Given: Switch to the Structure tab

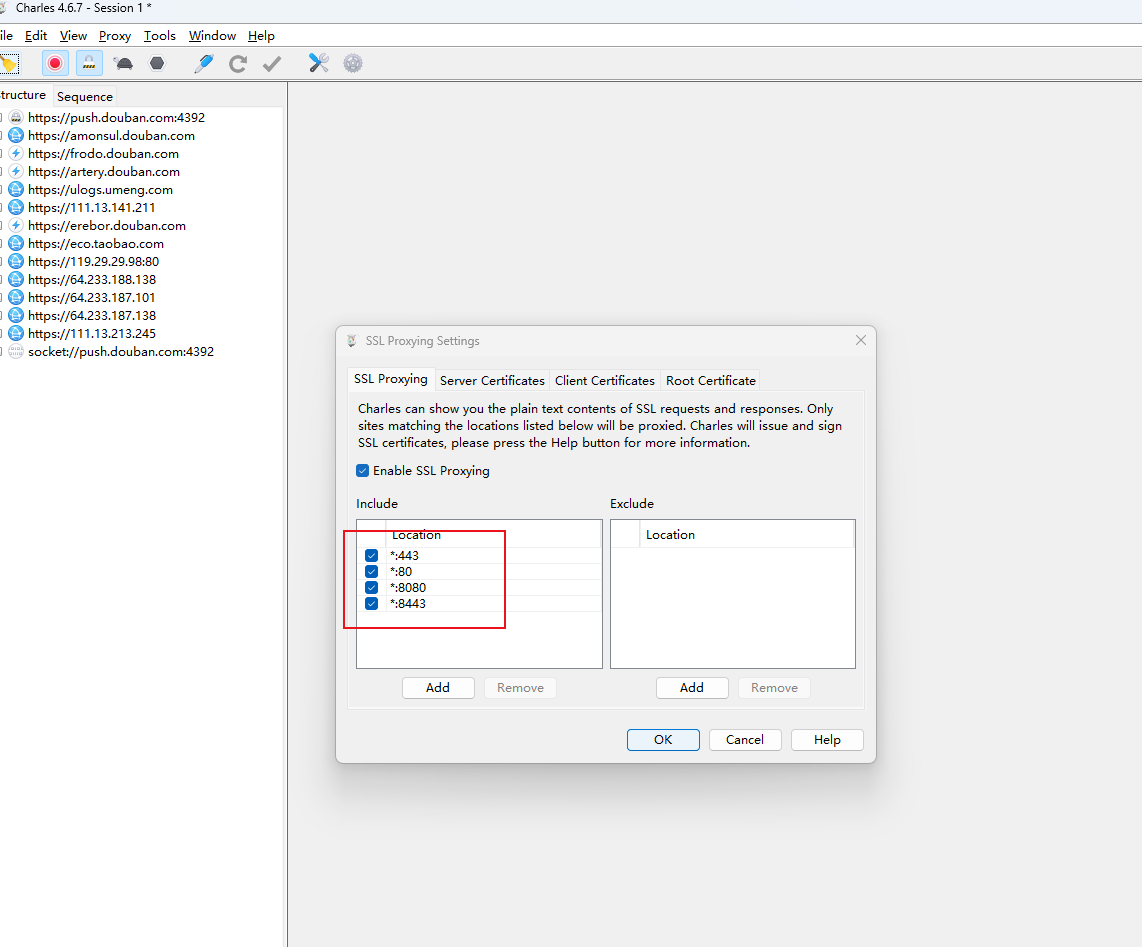Looking at the screenshot, I should [23, 95].
